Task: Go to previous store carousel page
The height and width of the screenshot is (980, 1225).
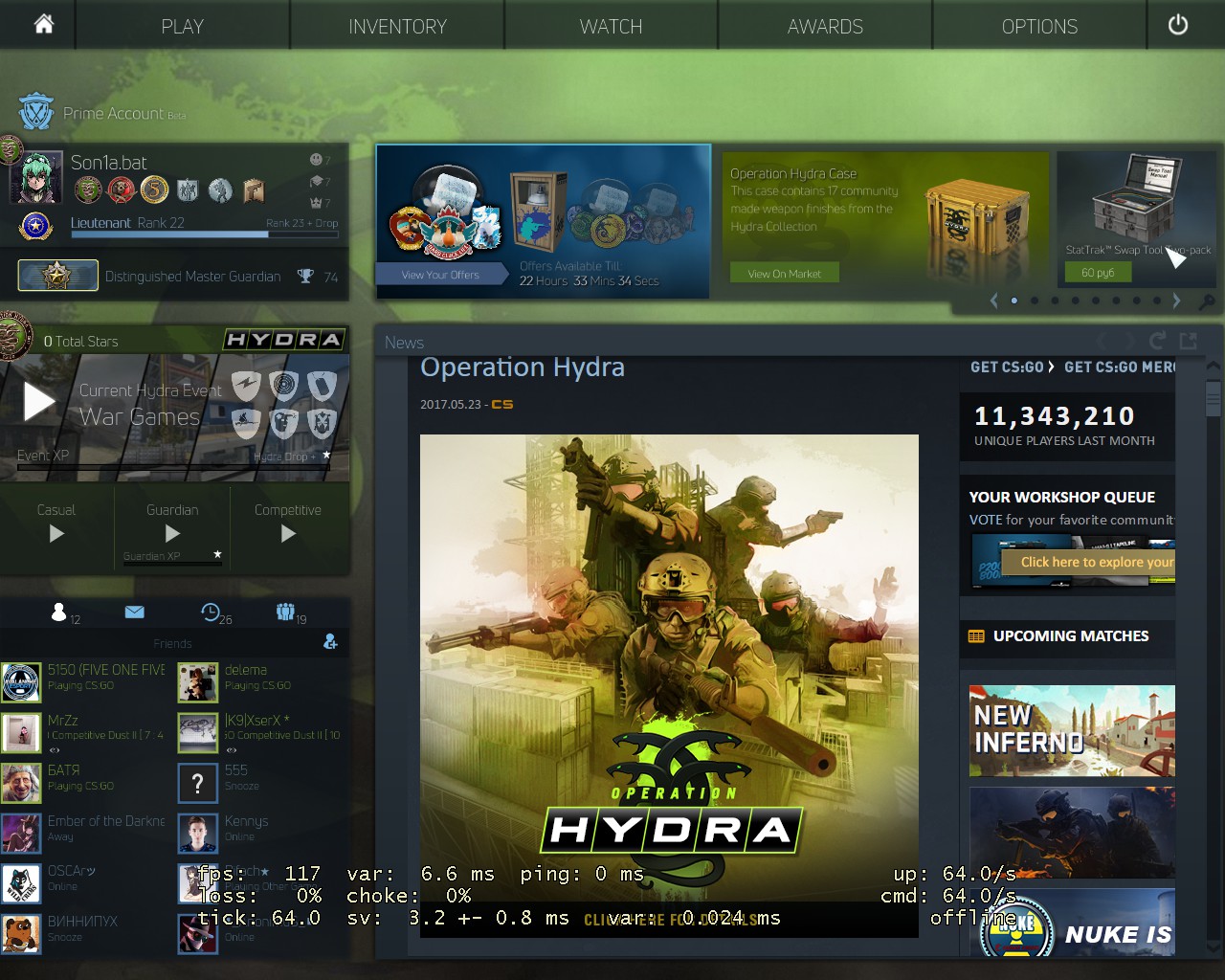Action: click(x=993, y=301)
